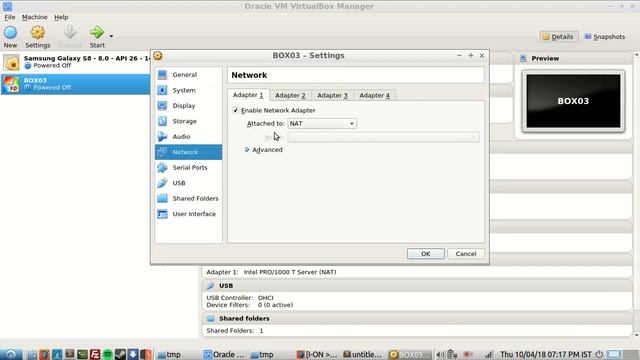This screenshot has width=640, height=360.
Task: Switch to the Adapter 1 tab
Action: [248, 95]
